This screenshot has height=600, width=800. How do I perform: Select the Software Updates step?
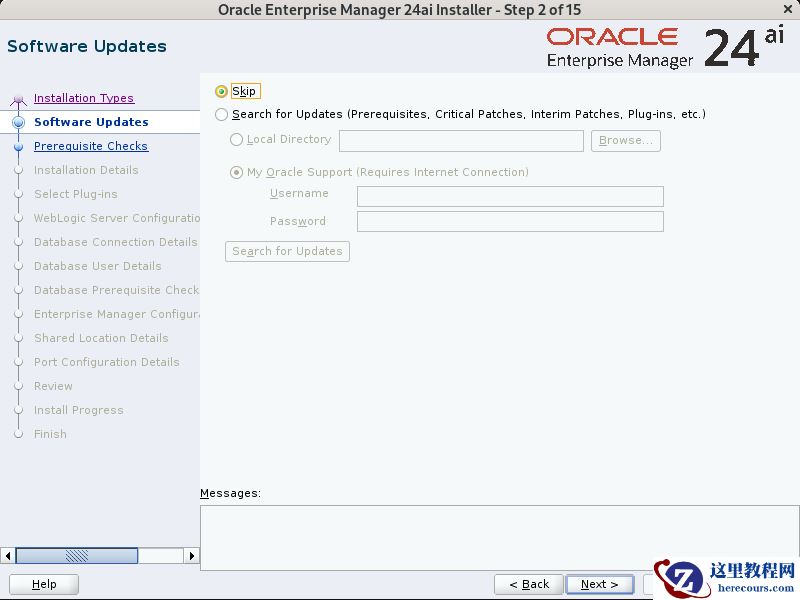(x=91, y=122)
